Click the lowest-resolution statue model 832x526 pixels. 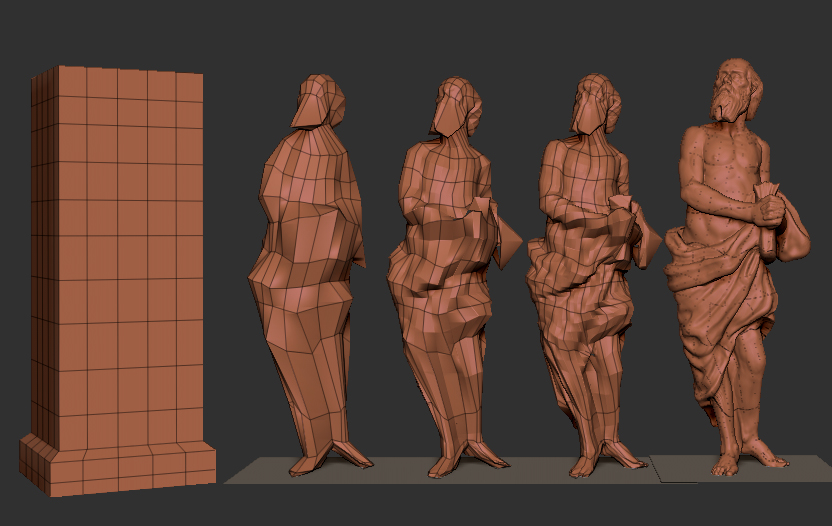coord(309,275)
